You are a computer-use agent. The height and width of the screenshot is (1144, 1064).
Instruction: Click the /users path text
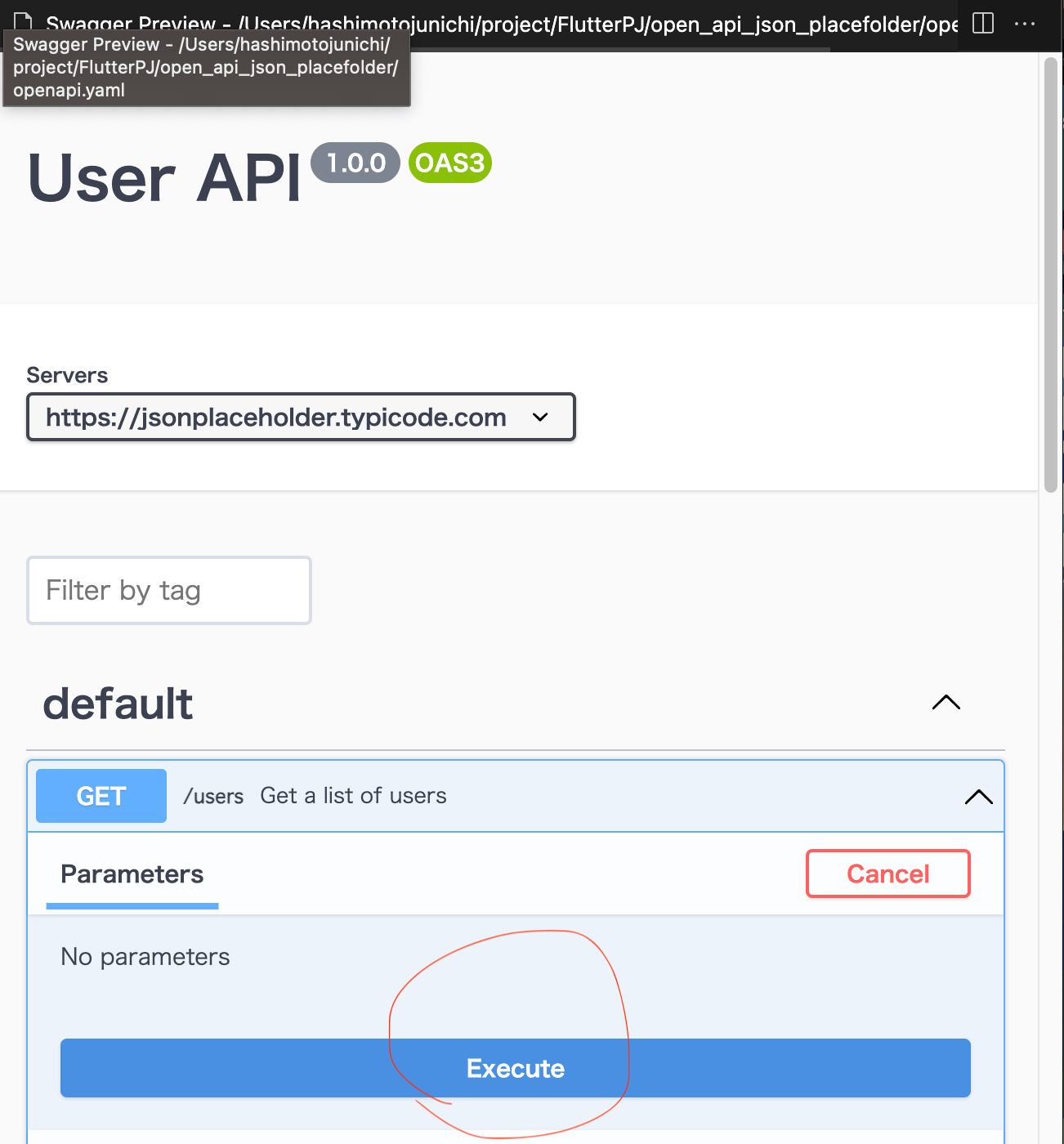213,796
